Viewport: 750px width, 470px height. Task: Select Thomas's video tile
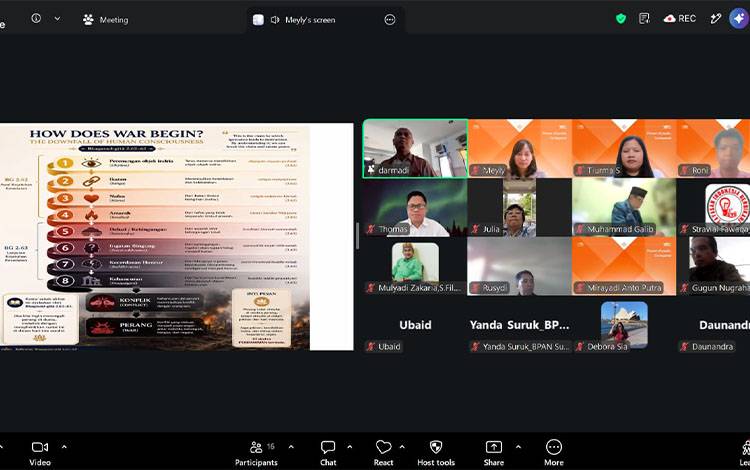coord(415,208)
